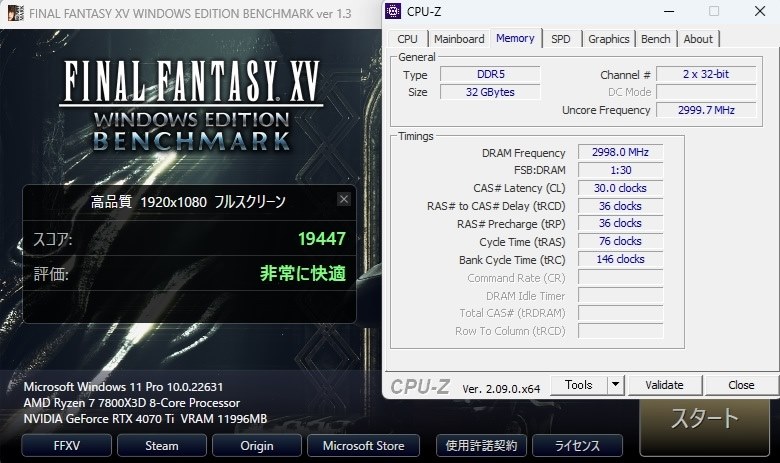Click the Uncore Frequency value 2999.7 MHz
The height and width of the screenshot is (463, 780).
point(706,110)
